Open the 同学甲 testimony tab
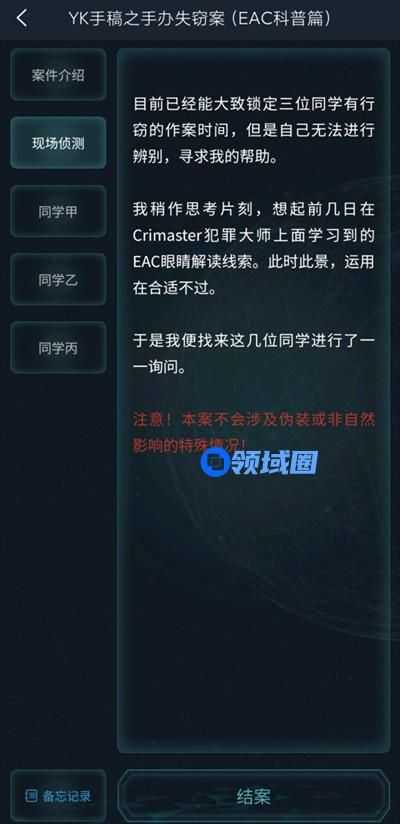 click(x=58, y=211)
